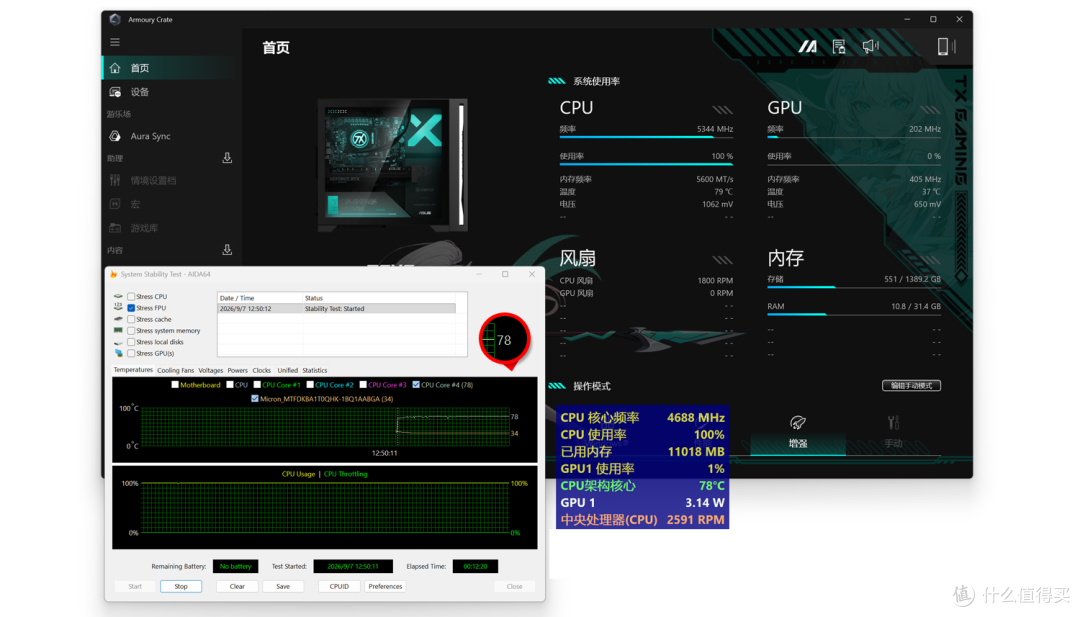Screen dimensions: 1080x617
Task: Click the Armoury Crate logo in title bar
Action: [115, 19]
